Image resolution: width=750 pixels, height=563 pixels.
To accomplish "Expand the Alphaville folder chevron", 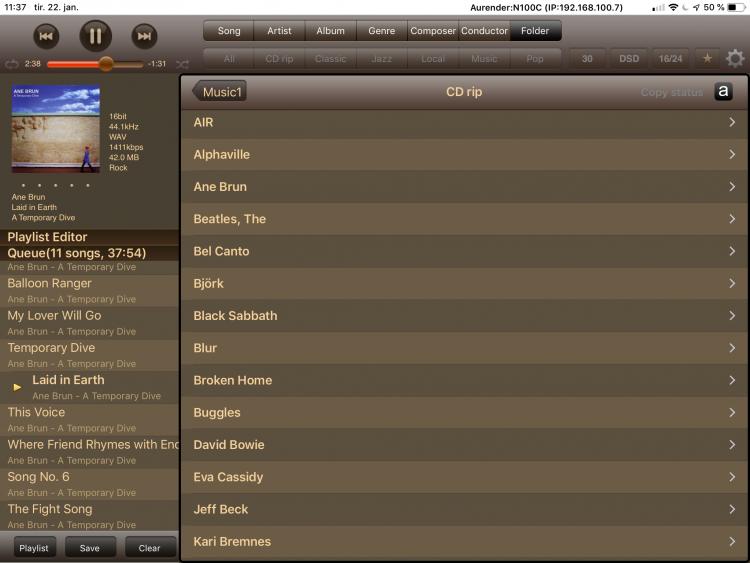I will pos(732,155).
